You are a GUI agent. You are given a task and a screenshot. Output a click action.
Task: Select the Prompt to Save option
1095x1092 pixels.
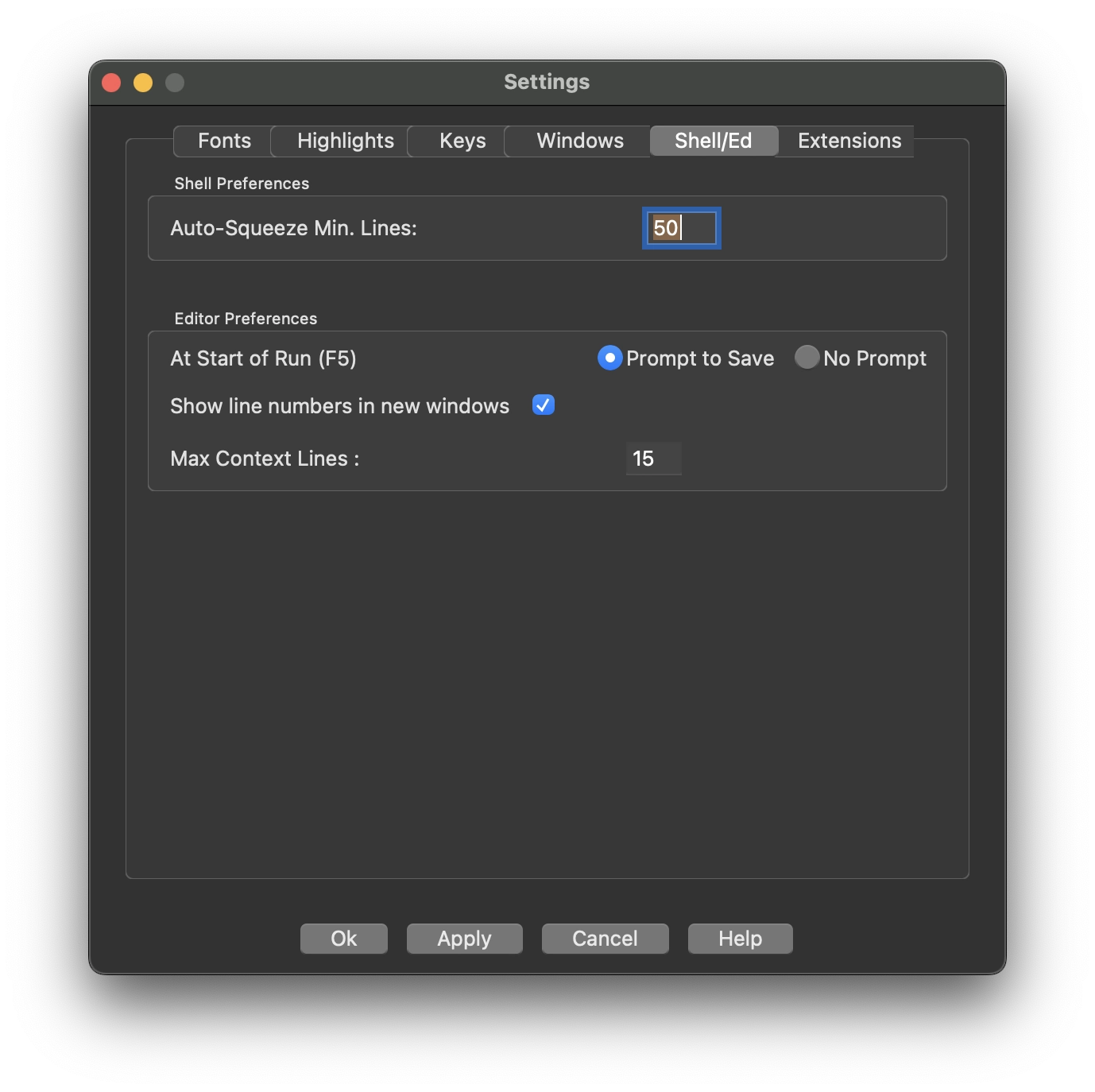[x=609, y=358]
